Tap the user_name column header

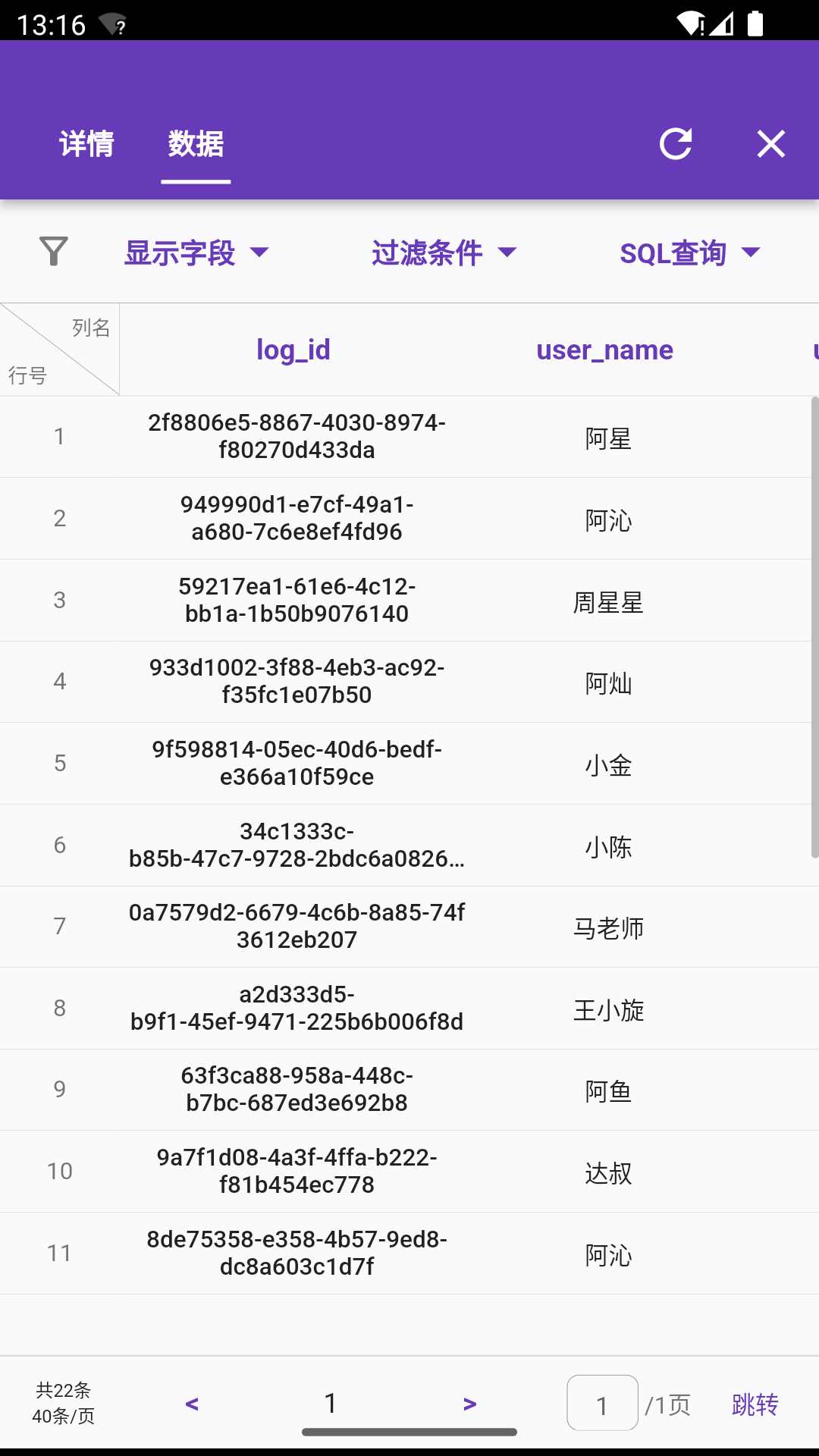coord(604,350)
